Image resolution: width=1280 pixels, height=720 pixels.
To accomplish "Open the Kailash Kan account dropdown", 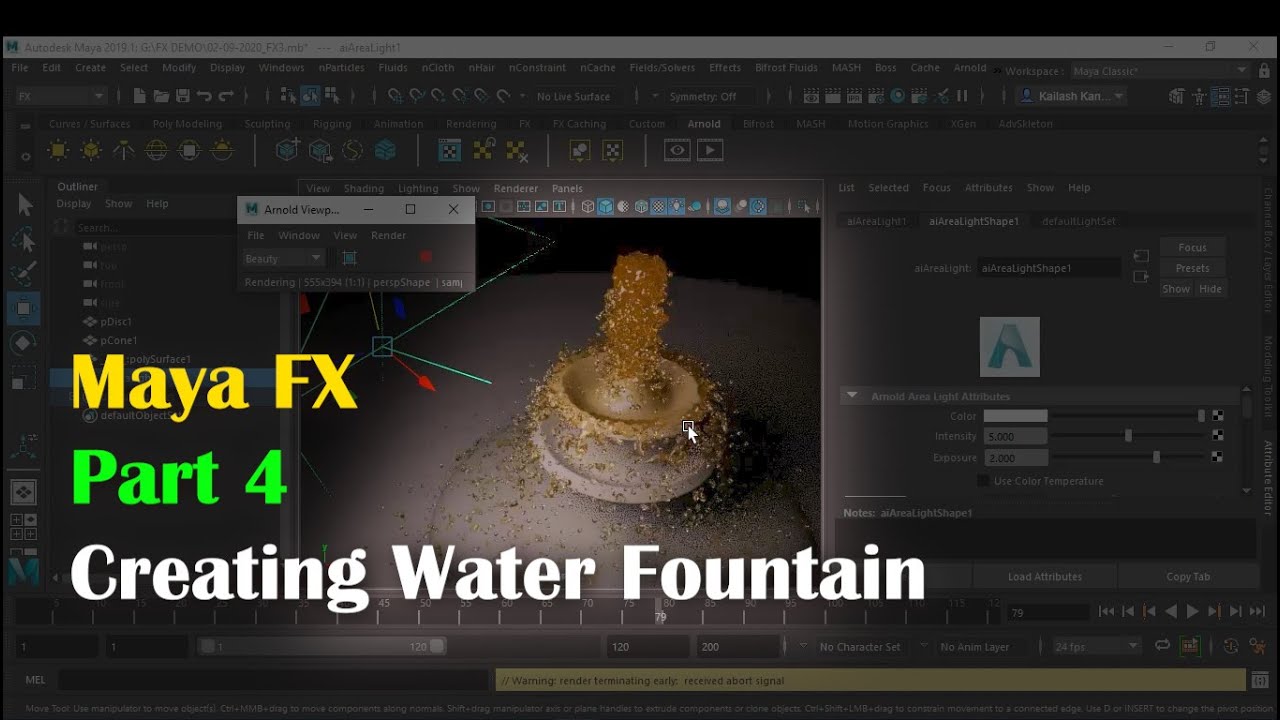I will (x=1071, y=96).
